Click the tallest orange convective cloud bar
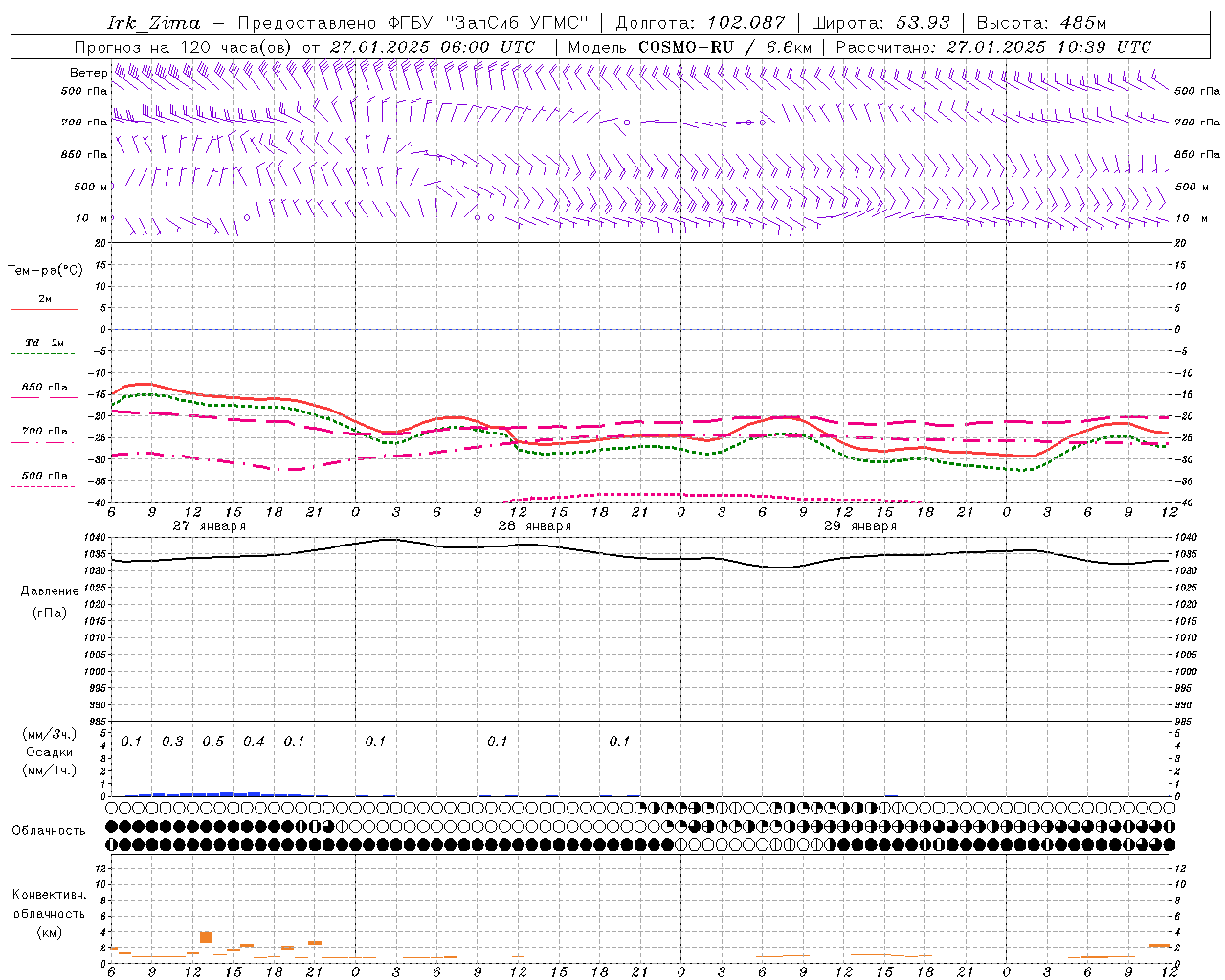Viewport: 1225px width, 980px height. (x=206, y=937)
